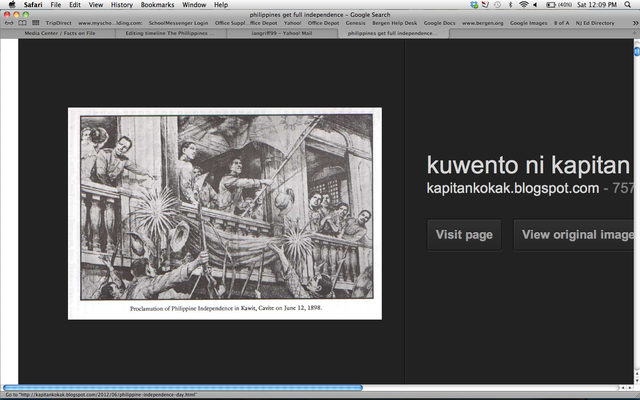Click the red and white menu bar icon

pos(485,5)
